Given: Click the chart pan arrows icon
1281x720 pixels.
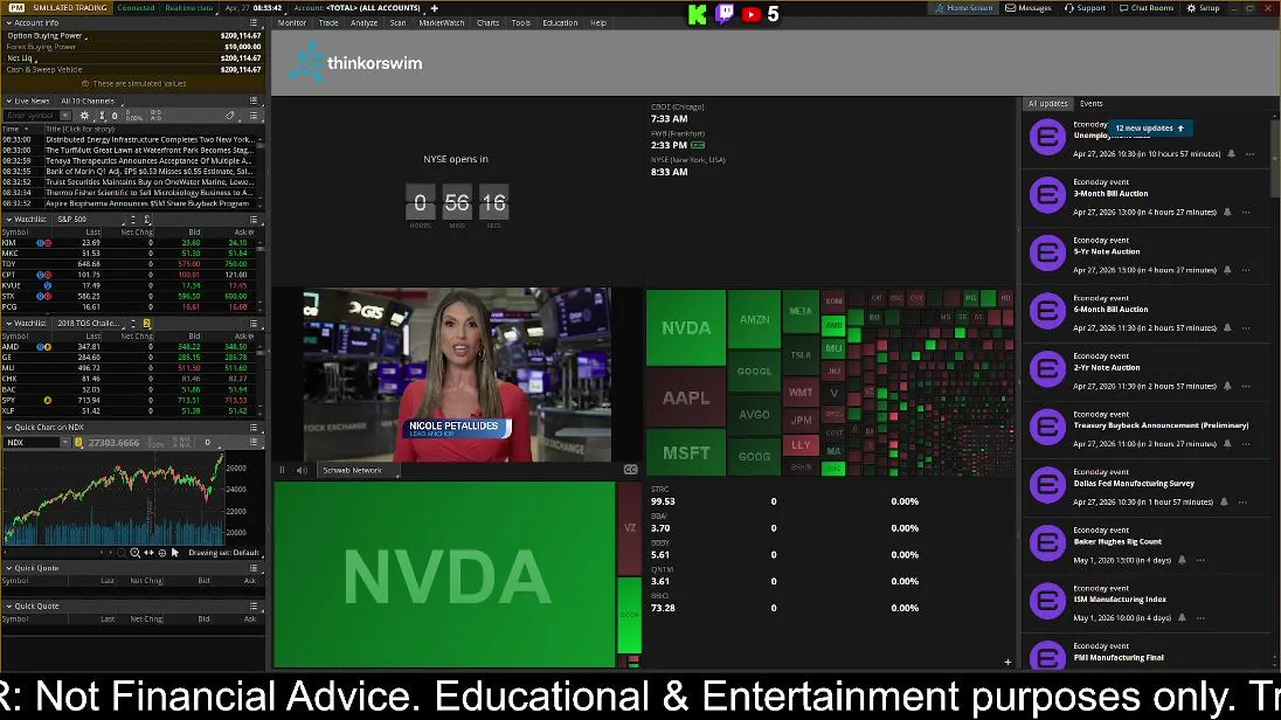Looking at the screenshot, I should (x=149, y=552).
